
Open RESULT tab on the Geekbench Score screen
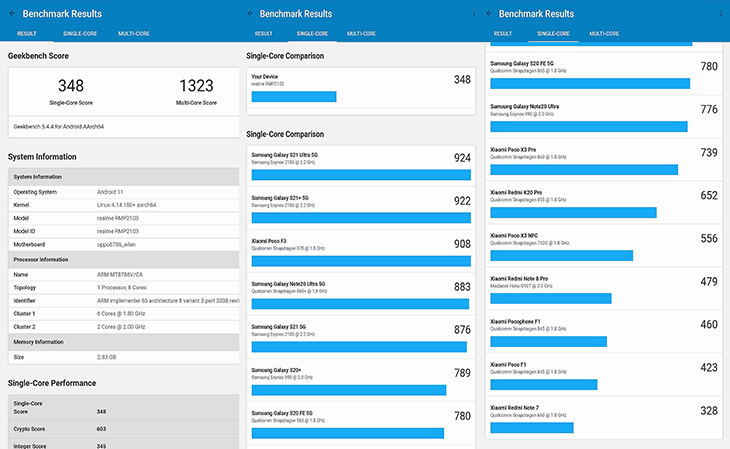click(x=27, y=34)
